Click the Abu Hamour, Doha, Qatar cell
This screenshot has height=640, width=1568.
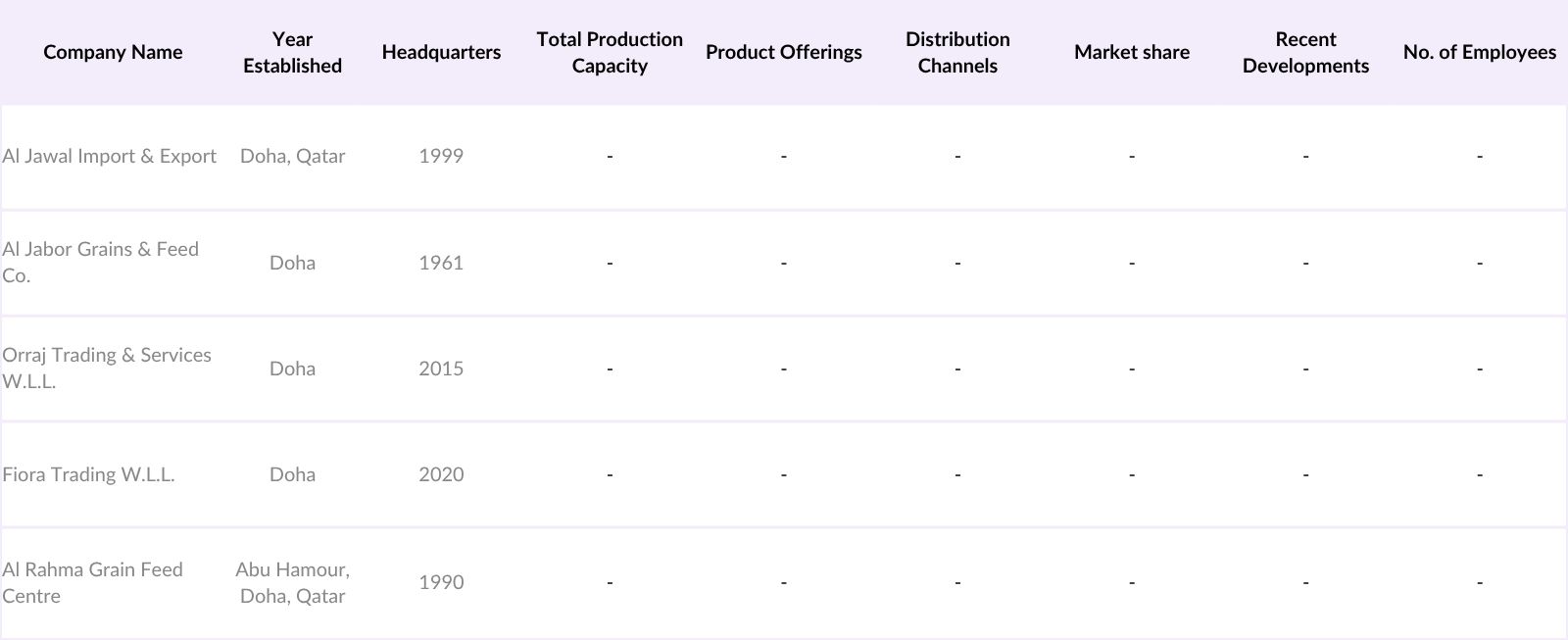pos(292,582)
